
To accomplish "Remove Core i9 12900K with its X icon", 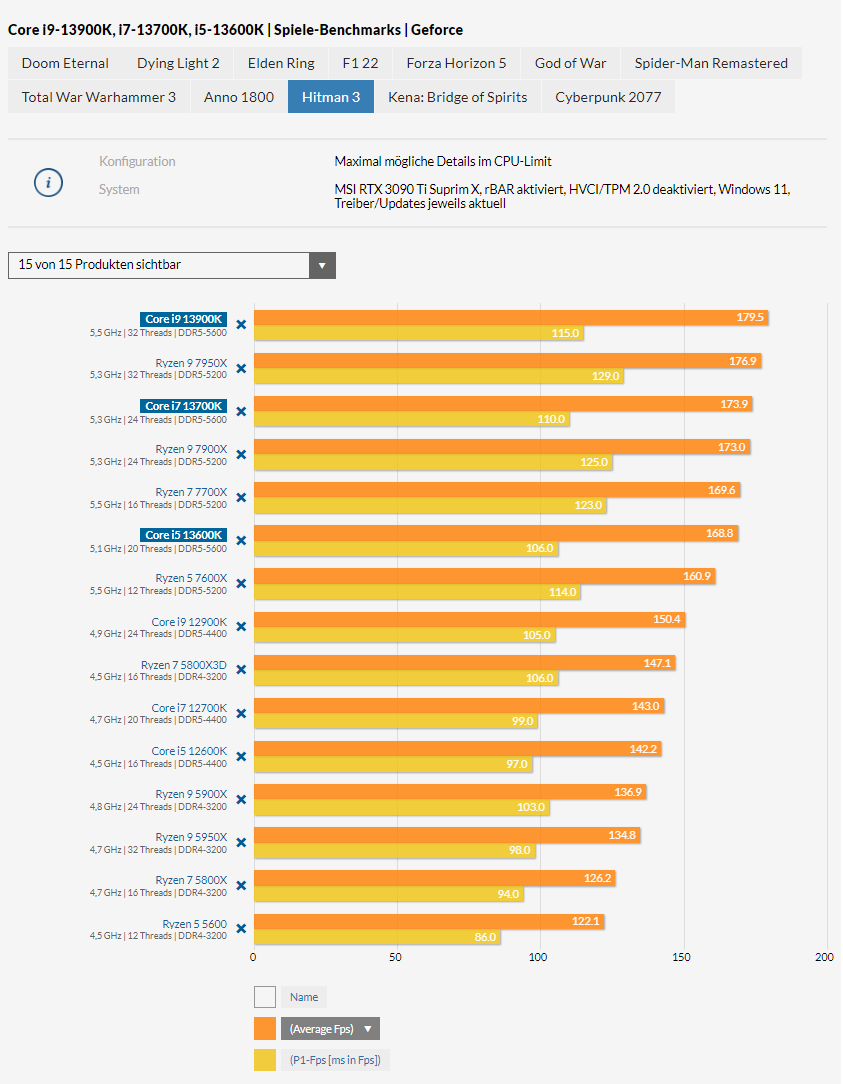I will point(241,626).
